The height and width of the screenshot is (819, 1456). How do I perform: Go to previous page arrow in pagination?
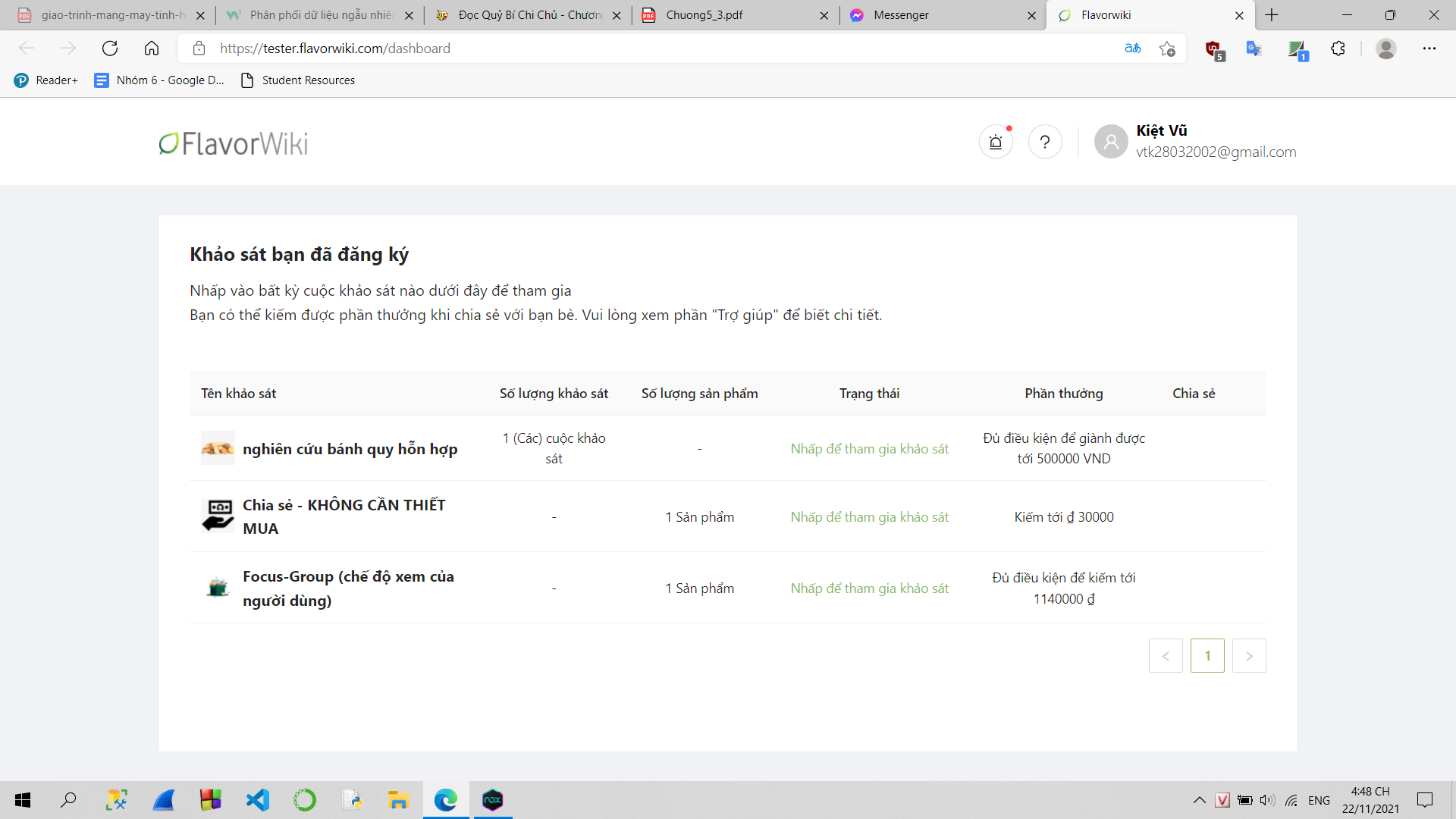1166,656
